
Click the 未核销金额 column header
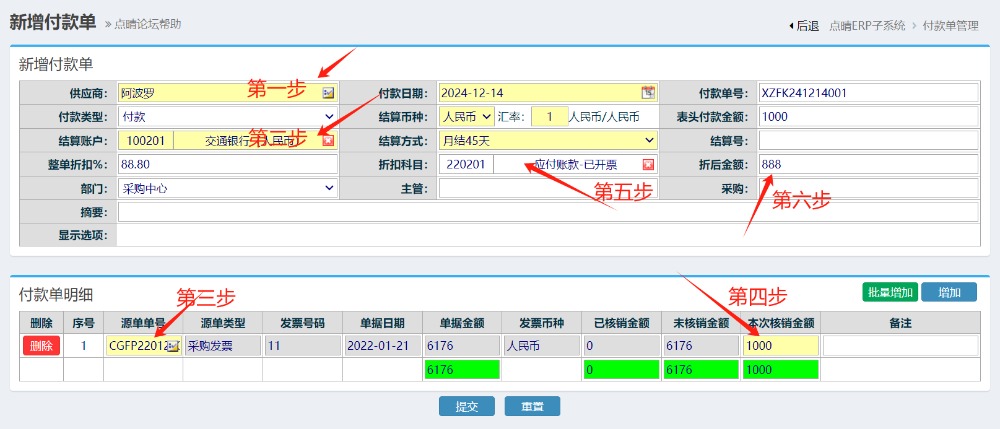coord(701,323)
